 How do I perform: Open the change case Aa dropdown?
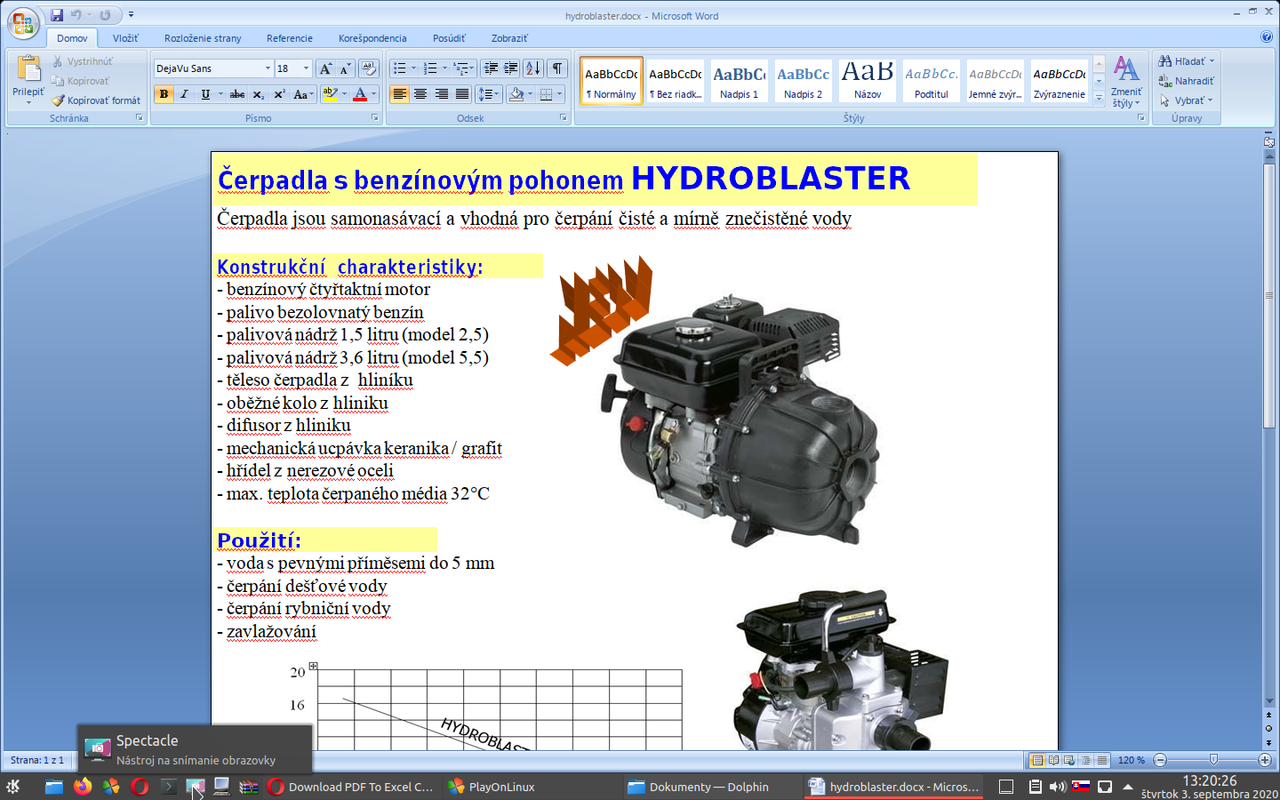pyautogui.click(x=304, y=95)
